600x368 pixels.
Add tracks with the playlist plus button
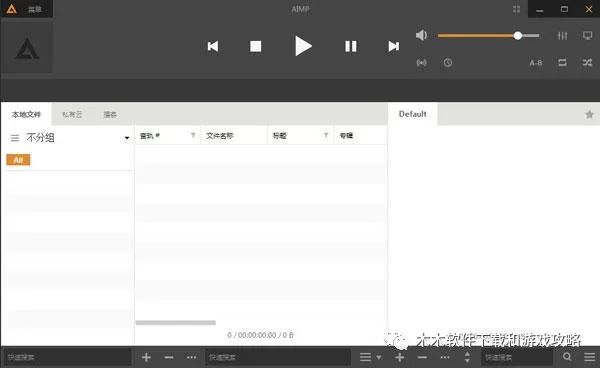pos(399,357)
